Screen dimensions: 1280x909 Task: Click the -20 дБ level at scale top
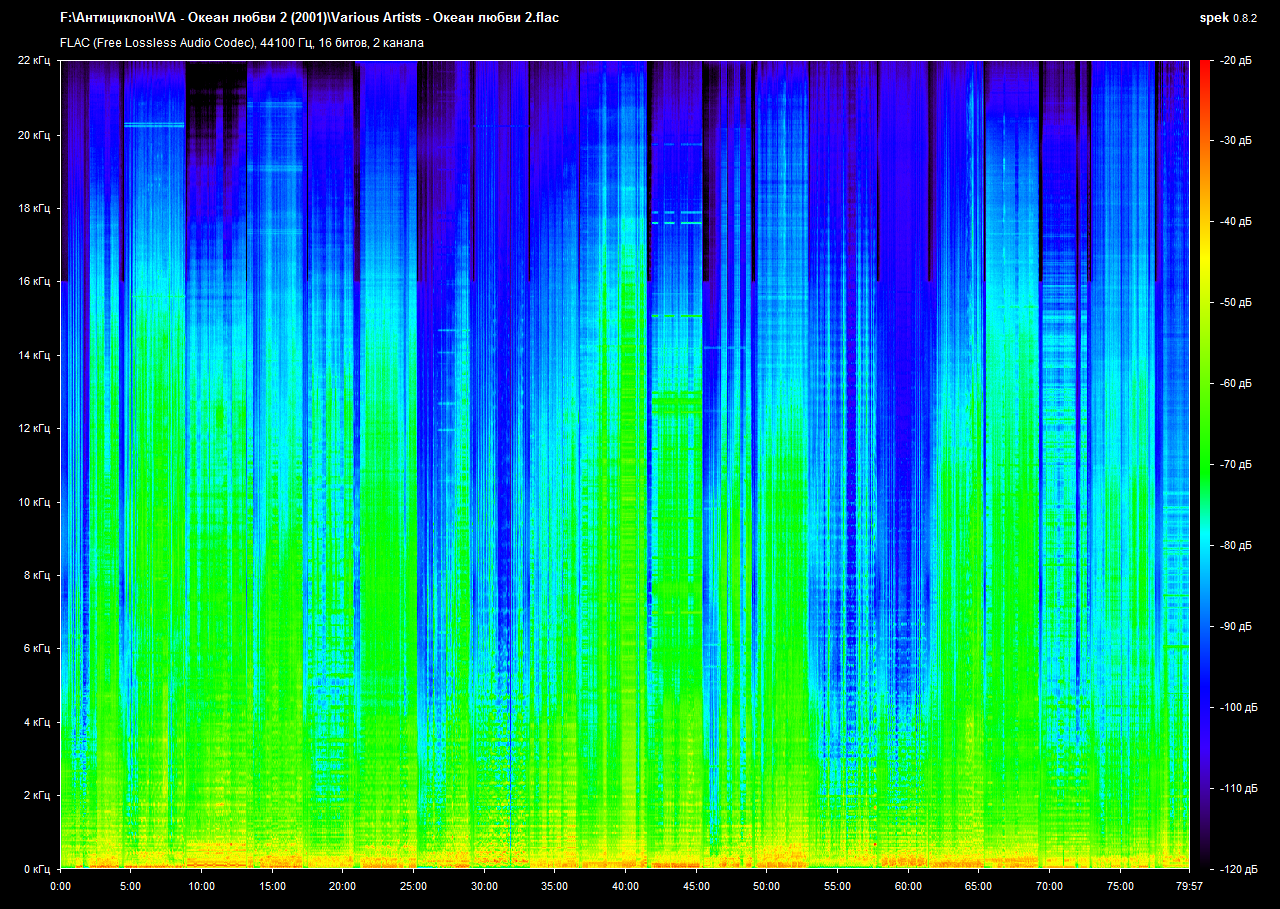1234,61
